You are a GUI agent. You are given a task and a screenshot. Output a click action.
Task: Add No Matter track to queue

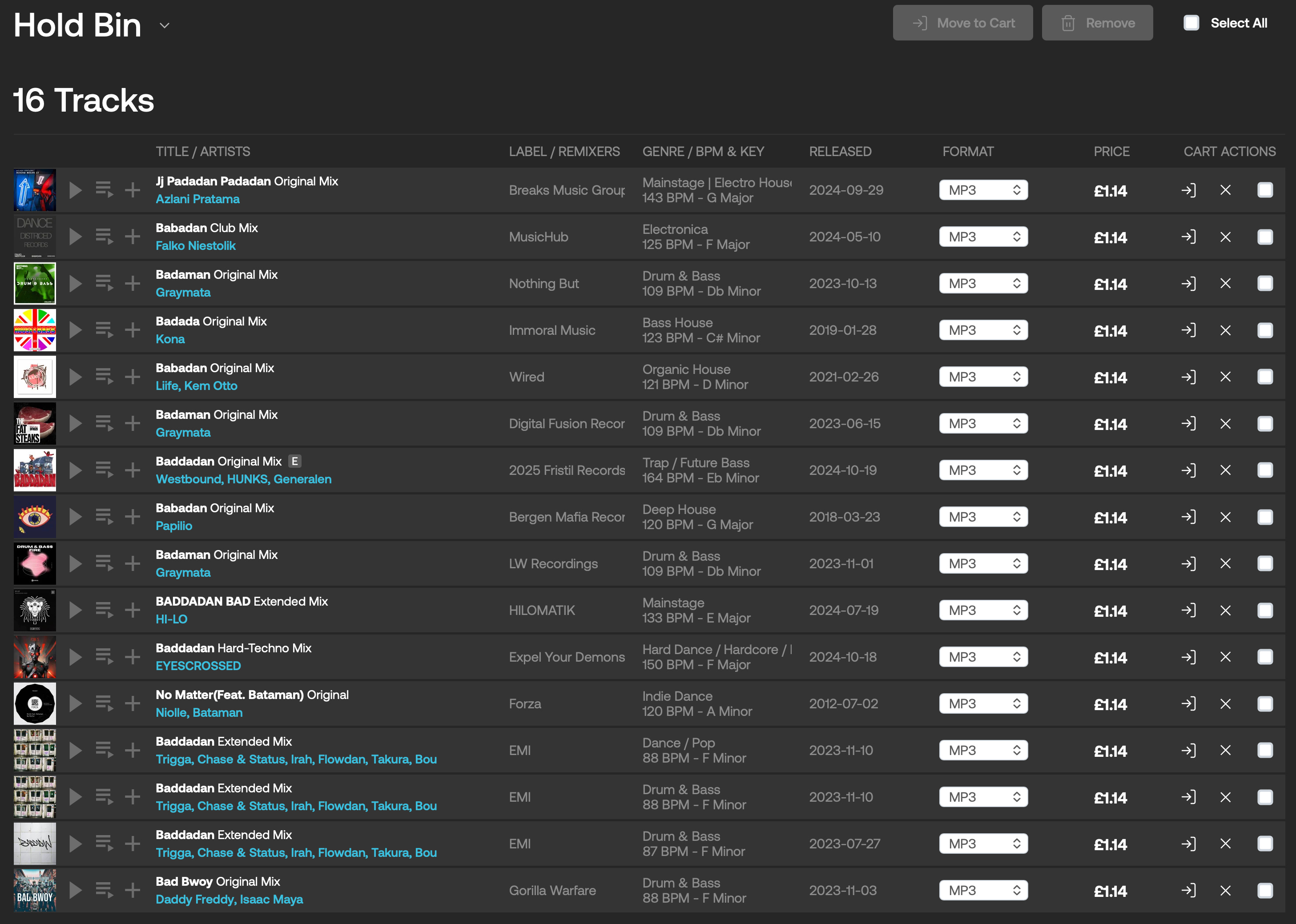coord(104,704)
